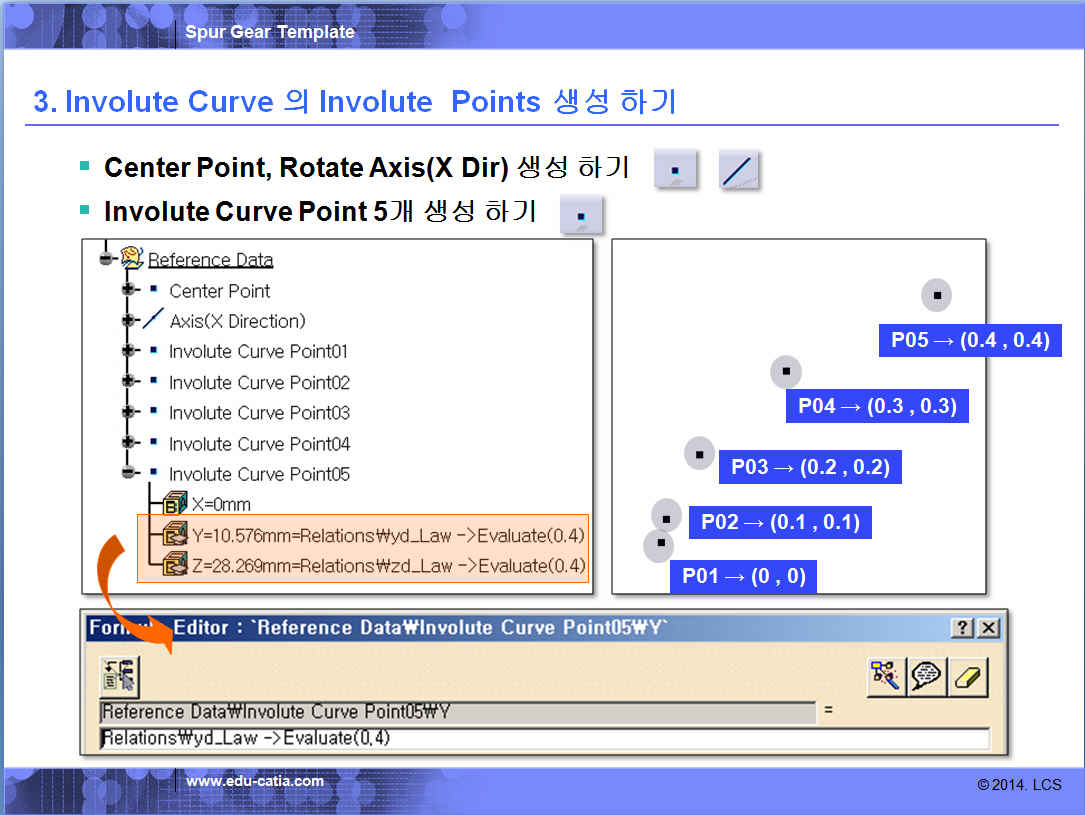Select Involute Curve Point03 in the tree
Viewport: 1085px width, 815px height.
coord(259,413)
